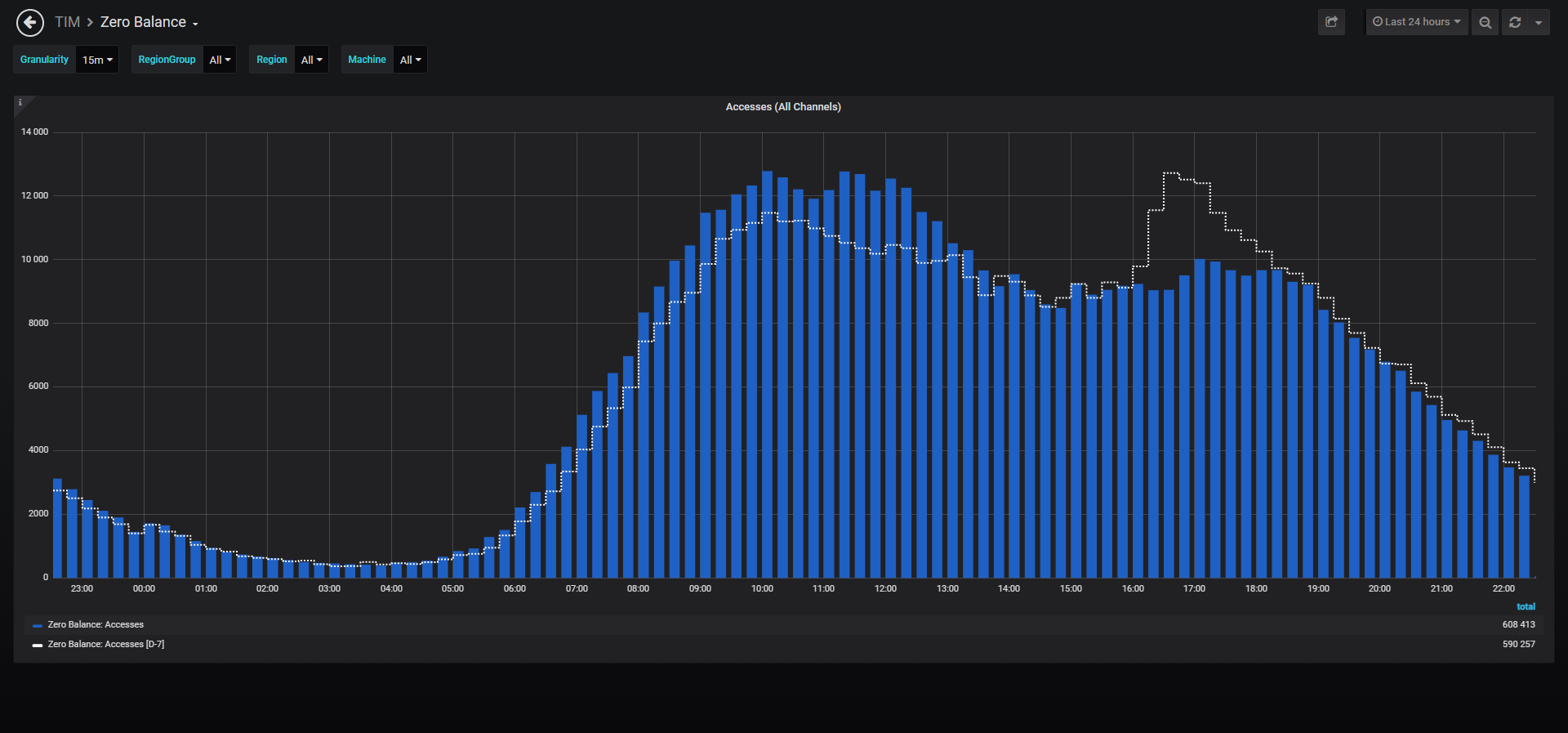Click the 14 000 y-axis label
This screenshot has height=733, width=1568.
tap(34, 132)
